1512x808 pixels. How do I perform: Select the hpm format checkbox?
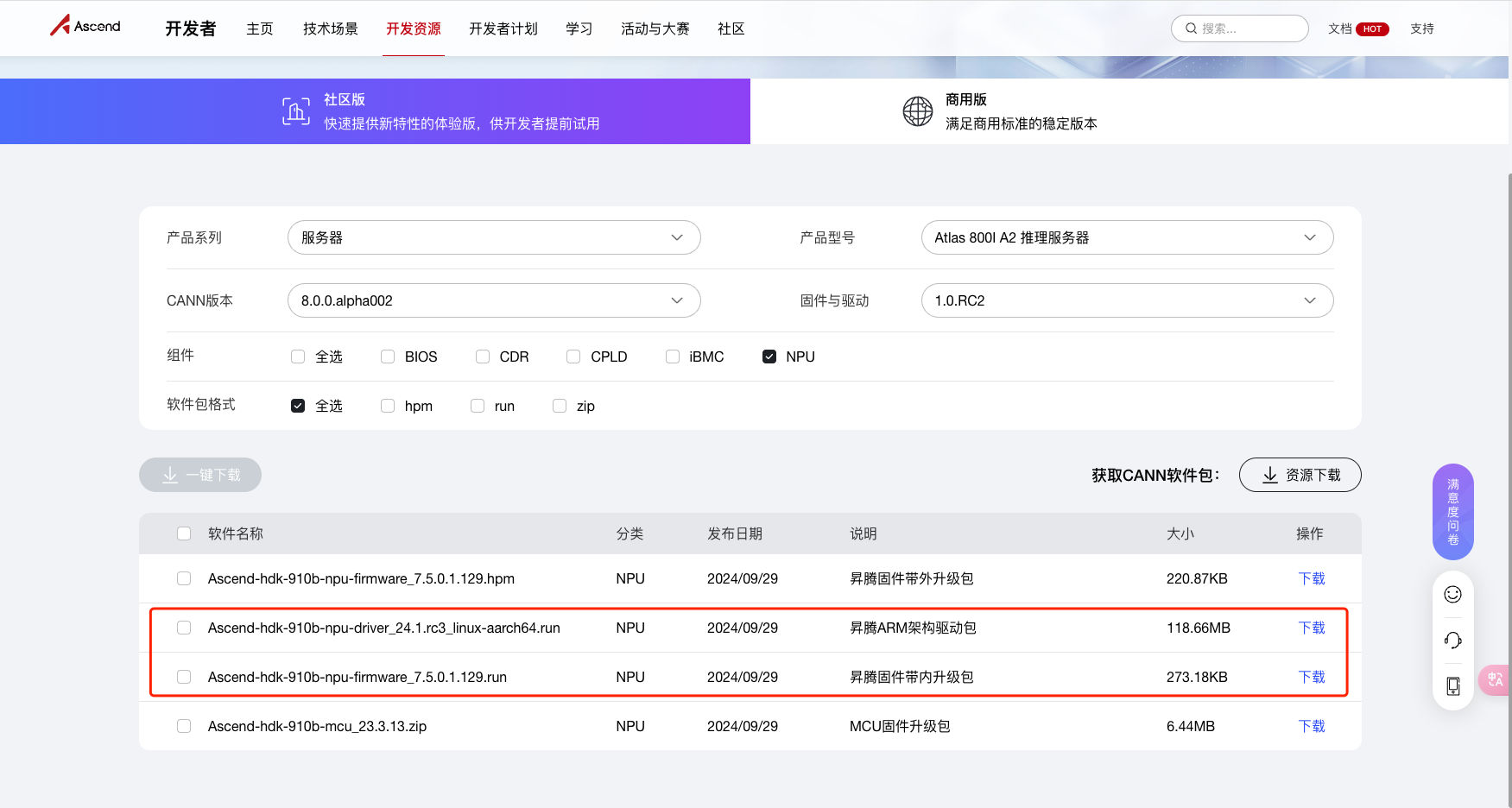pyautogui.click(x=388, y=406)
